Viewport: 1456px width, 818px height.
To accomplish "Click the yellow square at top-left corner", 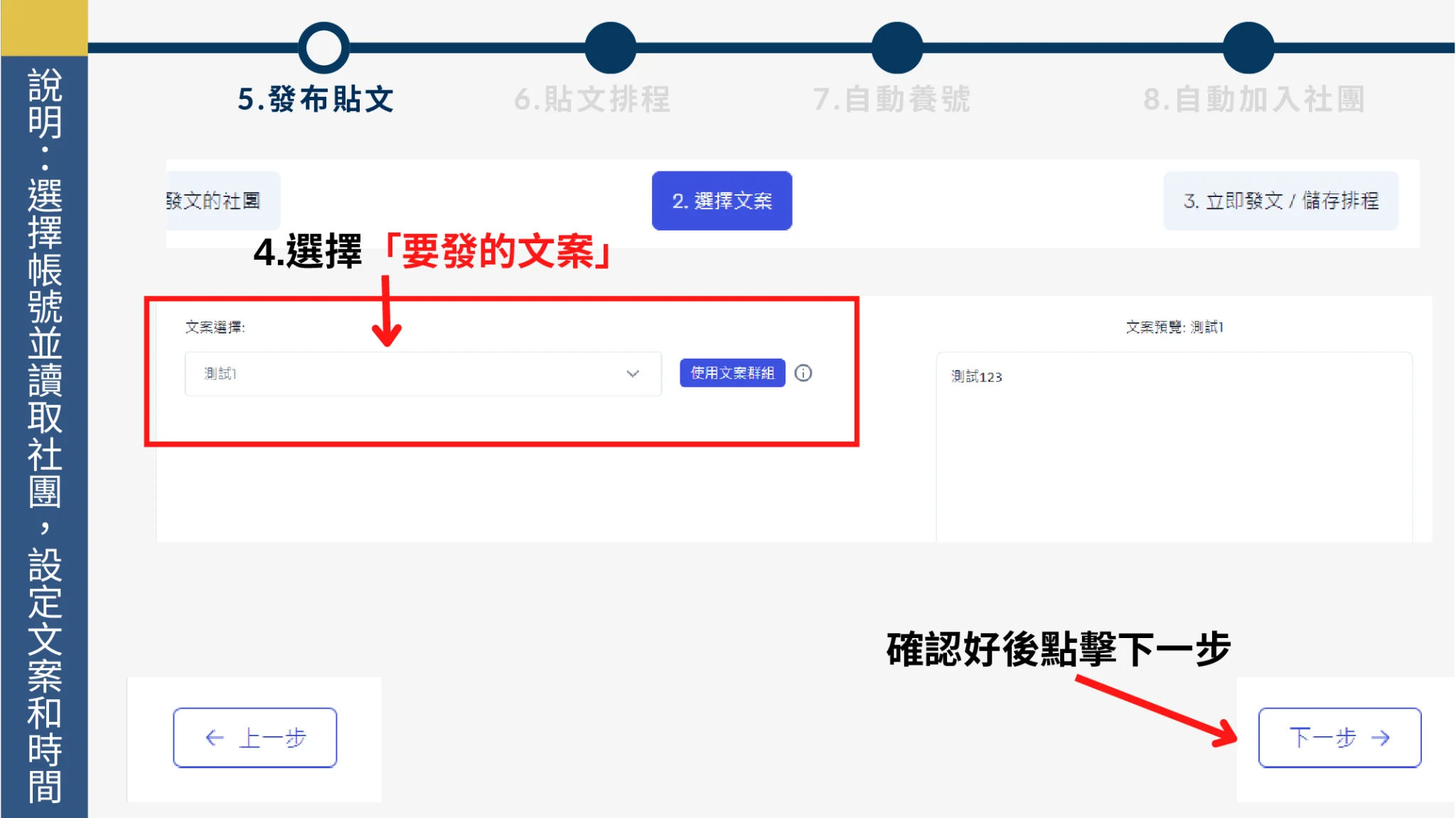I will [44, 27].
